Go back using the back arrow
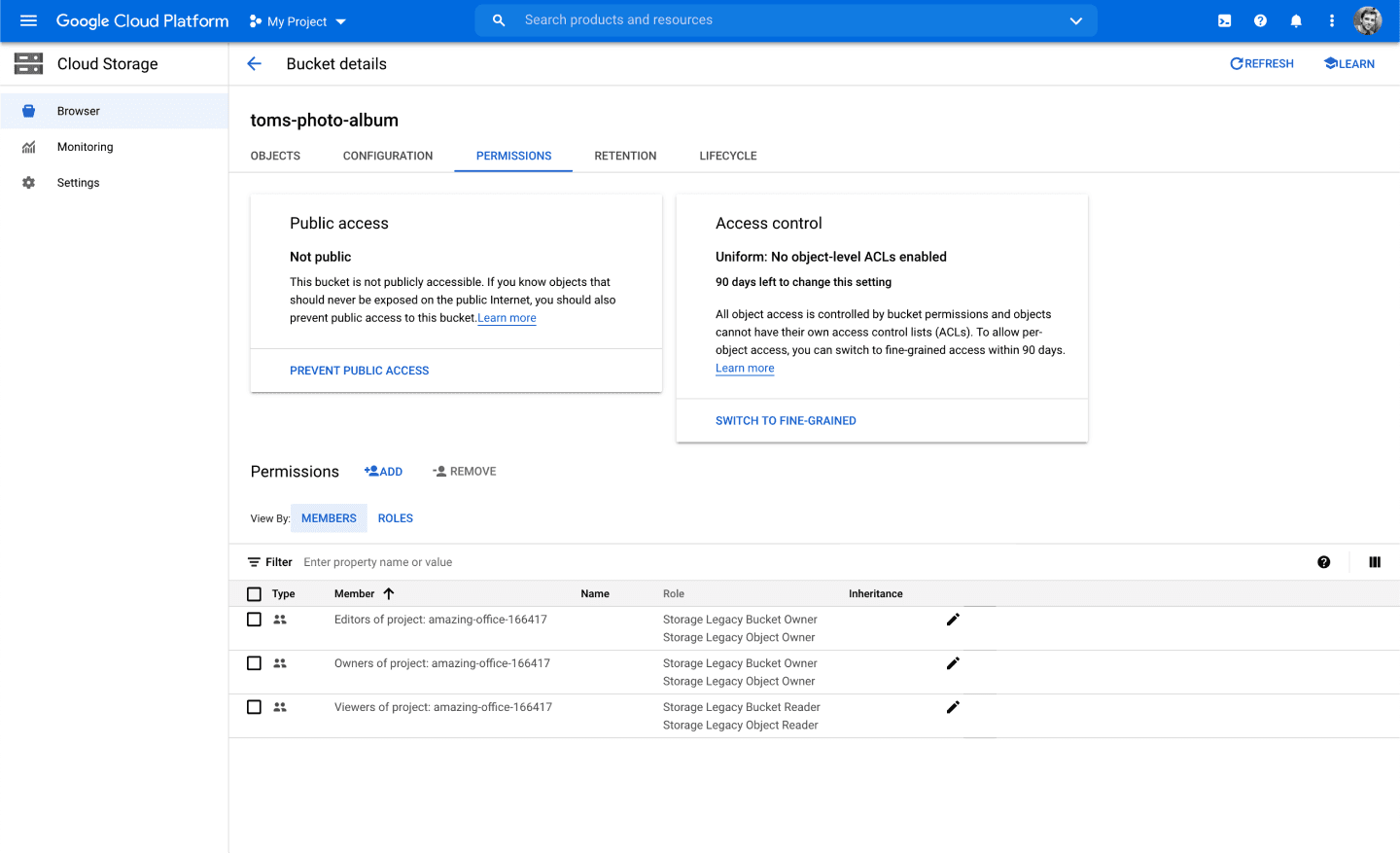The image size is (1400, 853). pos(254,63)
